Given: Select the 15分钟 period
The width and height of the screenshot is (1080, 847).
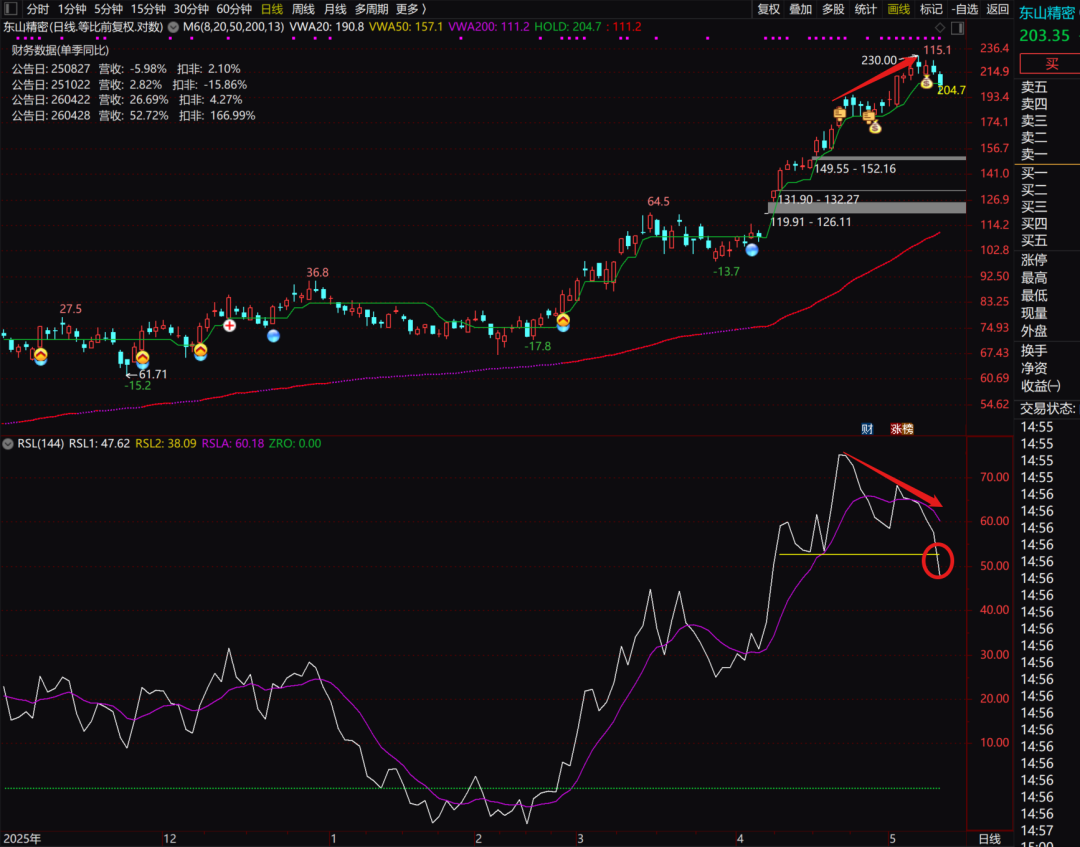Looking at the screenshot, I should [148, 9].
